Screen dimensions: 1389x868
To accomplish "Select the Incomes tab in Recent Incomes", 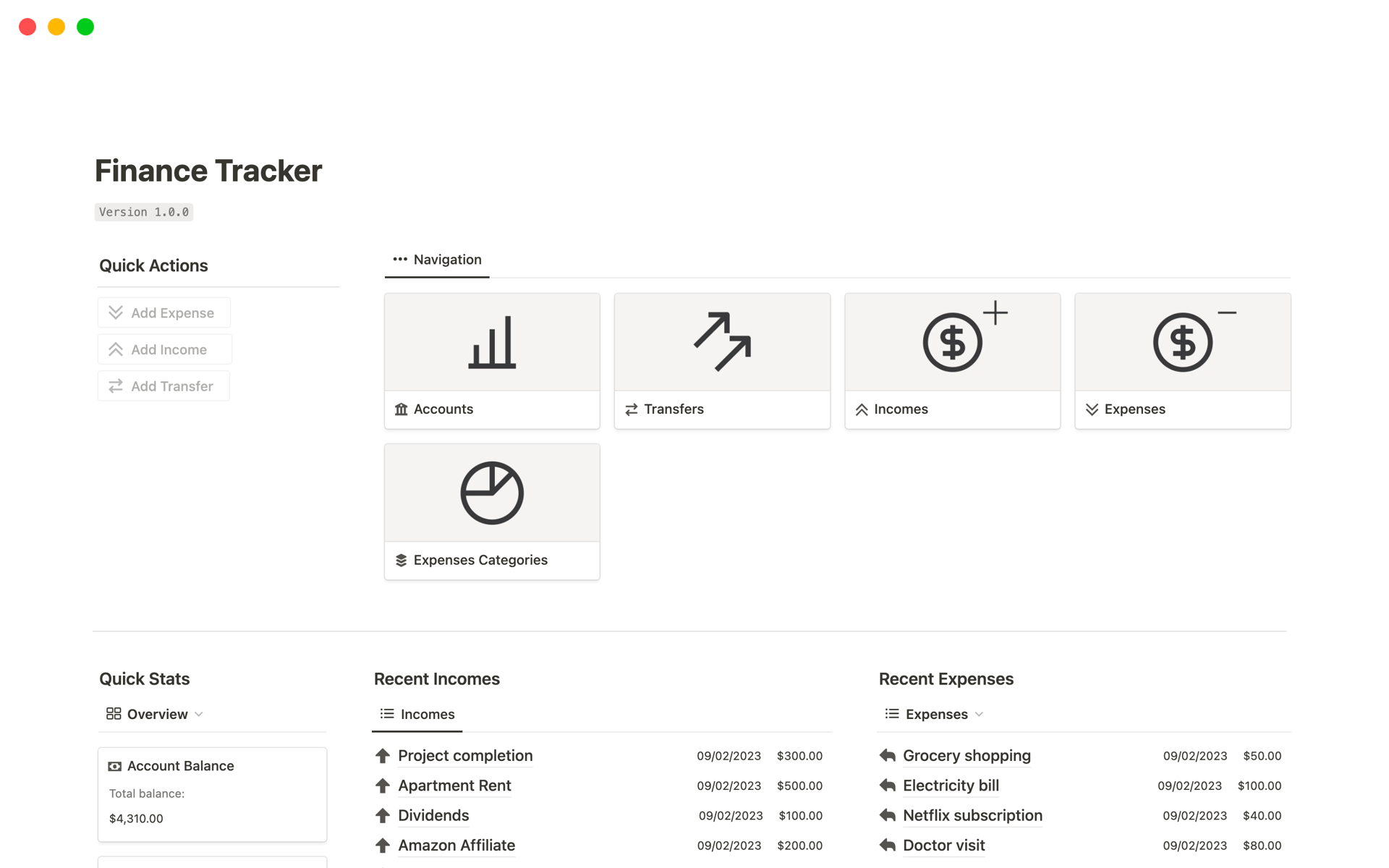I will pos(418,714).
